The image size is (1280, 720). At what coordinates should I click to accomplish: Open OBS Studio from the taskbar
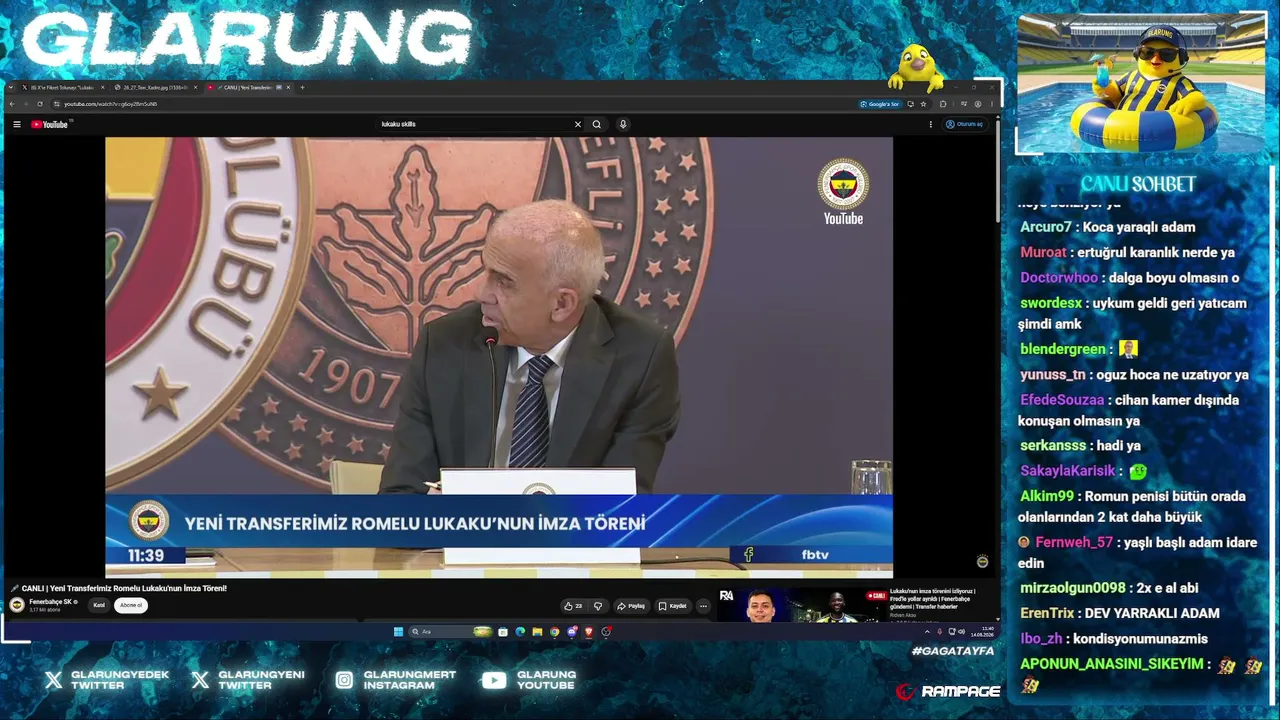[606, 632]
